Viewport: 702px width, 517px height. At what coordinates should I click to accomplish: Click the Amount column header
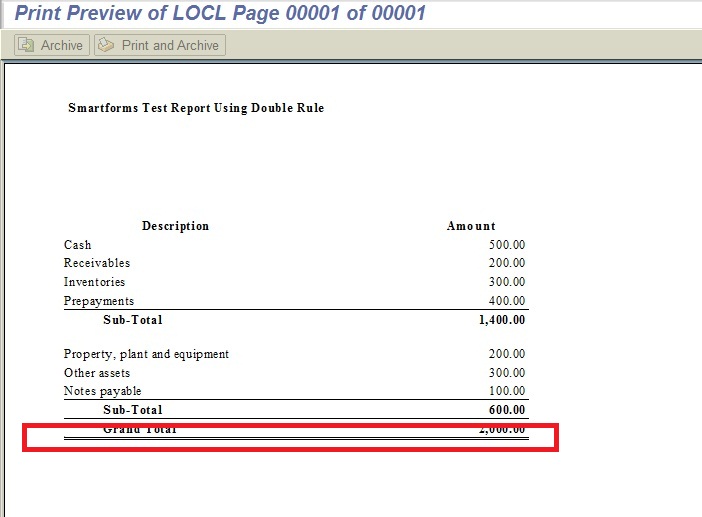coord(471,226)
